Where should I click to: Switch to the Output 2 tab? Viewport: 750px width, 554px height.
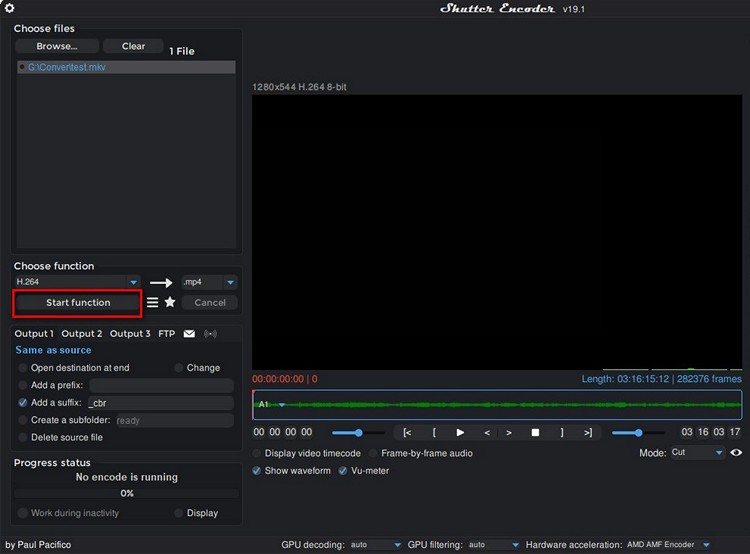(x=82, y=333)
